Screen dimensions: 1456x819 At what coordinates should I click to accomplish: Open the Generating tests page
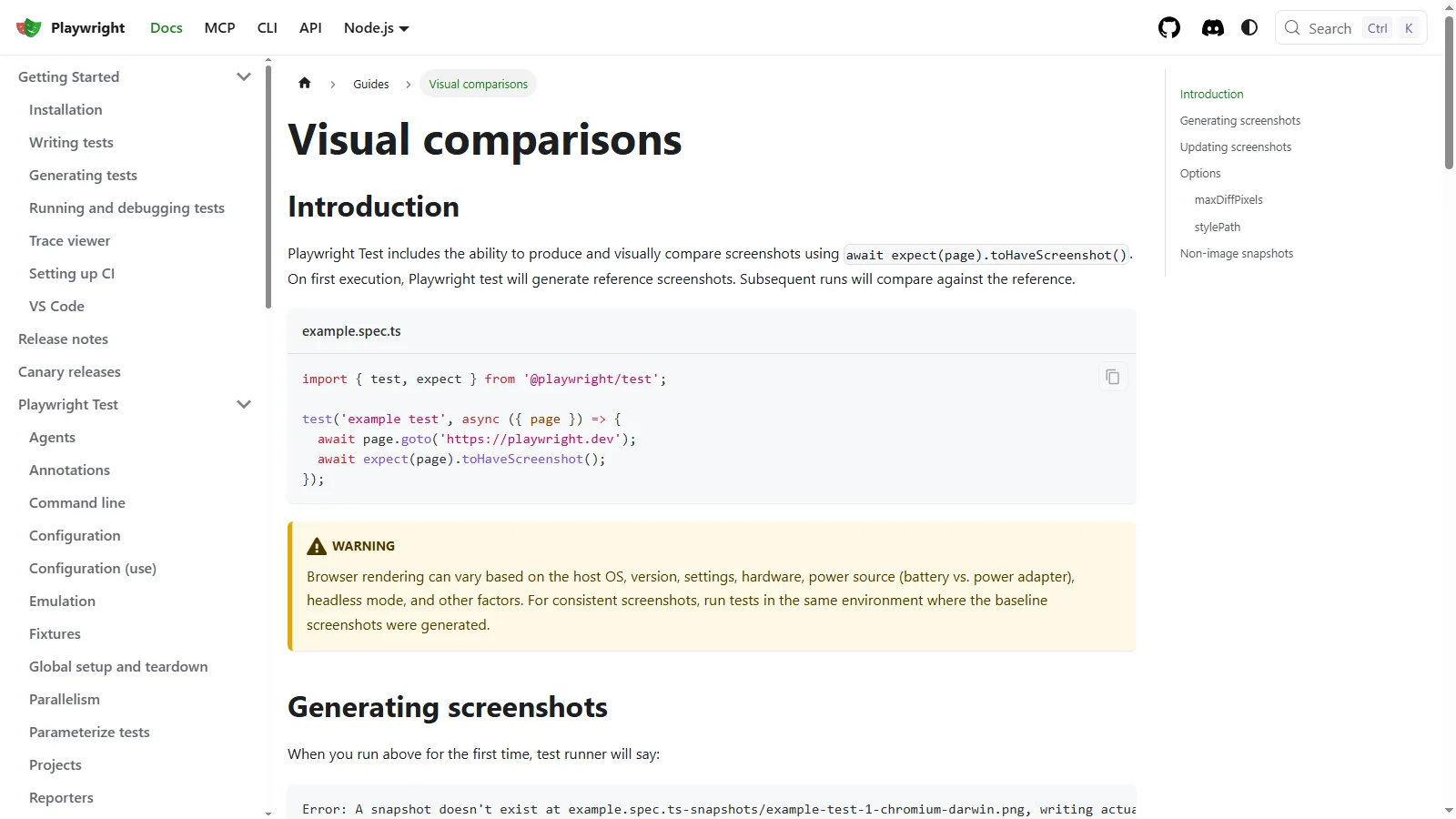83,175
